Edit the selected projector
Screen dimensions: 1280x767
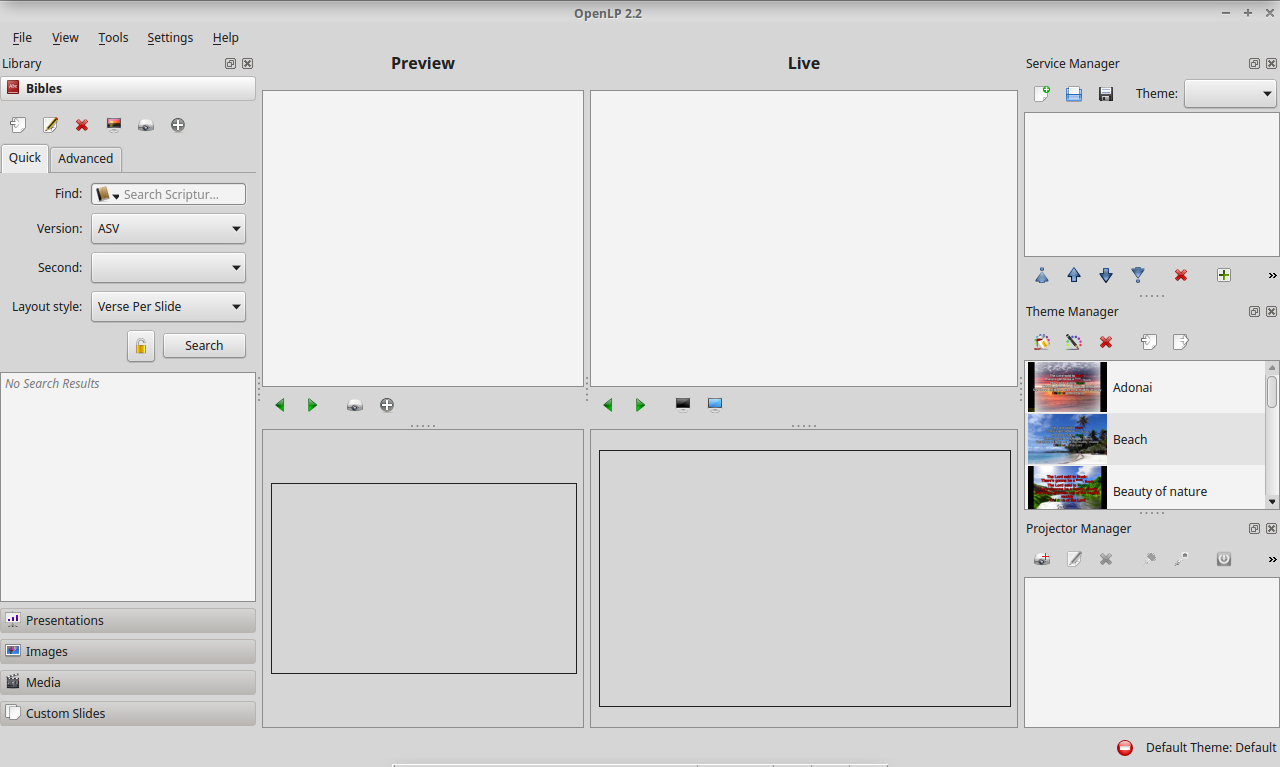pyautogui.click(x=1074, y=559)
